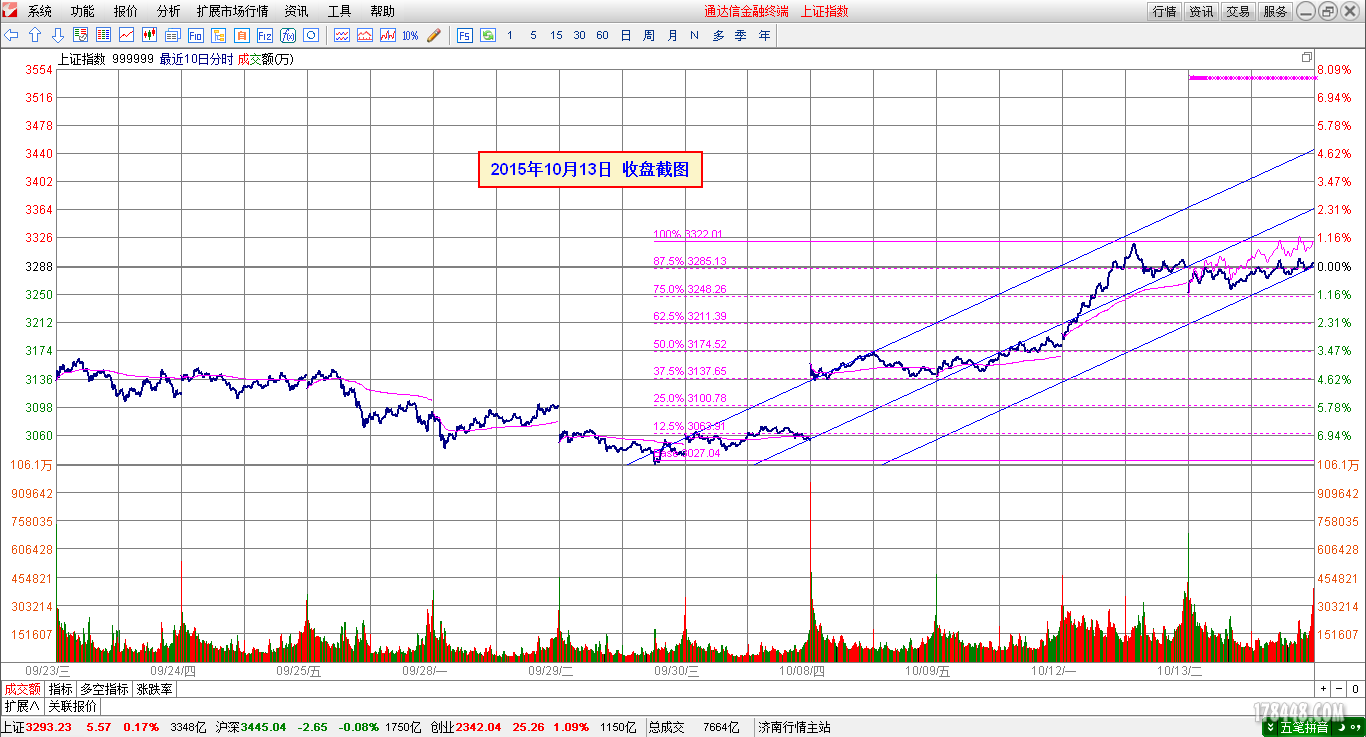Click the 交易 button at top right
This screenshot has width=1366, height=737.
click(1238, 12)
